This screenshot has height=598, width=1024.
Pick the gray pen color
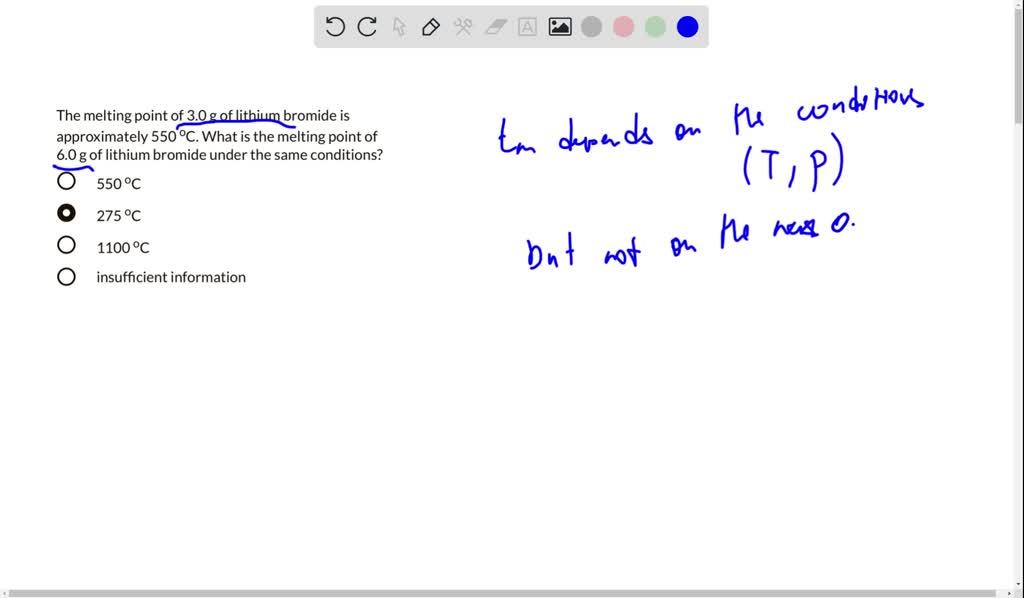592,27
